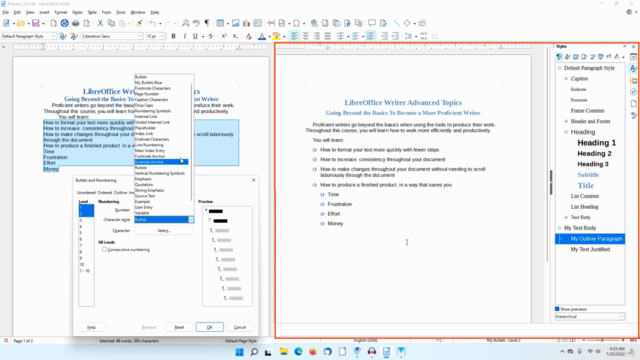
Task: Uncheck Show previews in Styles panel
Action: tap(557, 309)
